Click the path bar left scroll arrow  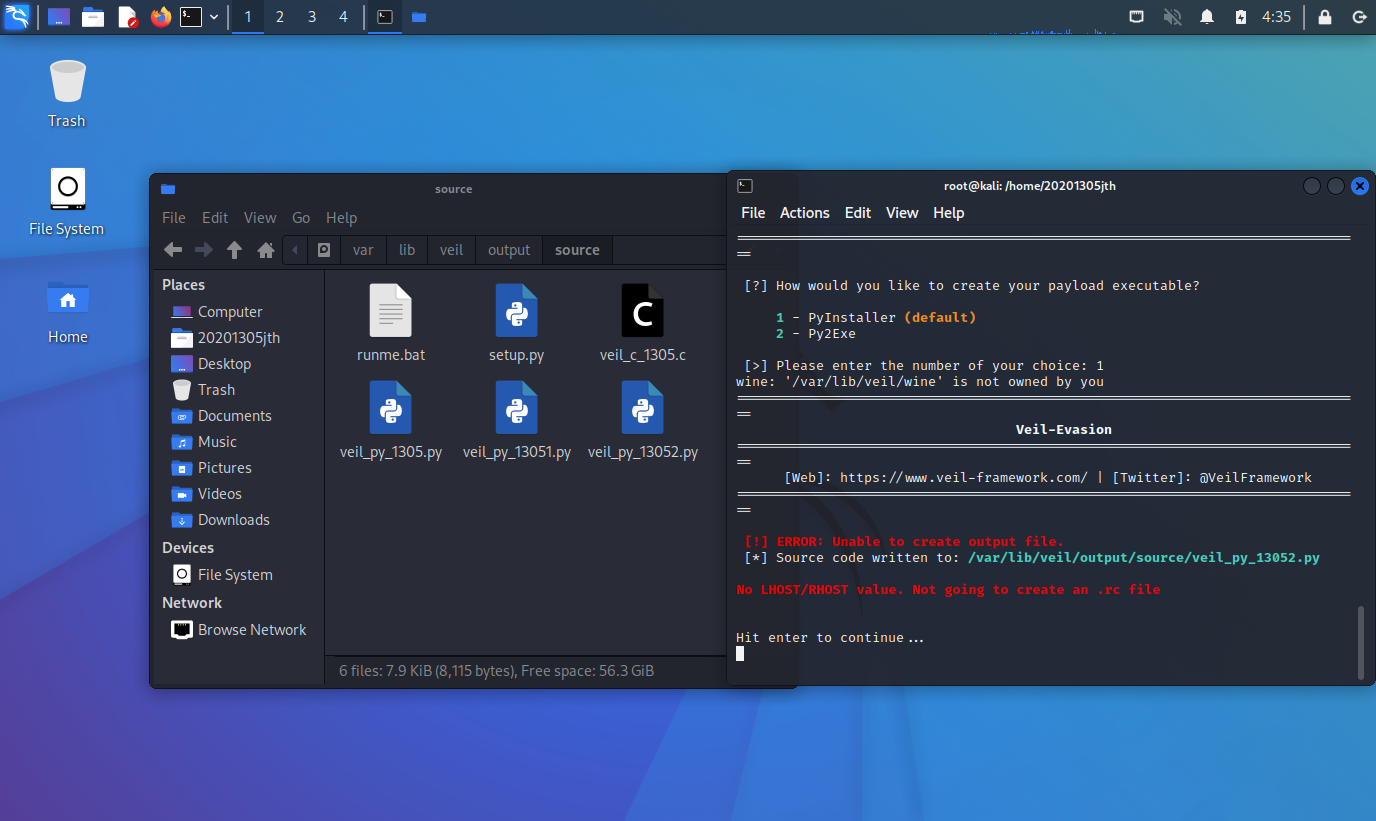[x=296, y=250]
